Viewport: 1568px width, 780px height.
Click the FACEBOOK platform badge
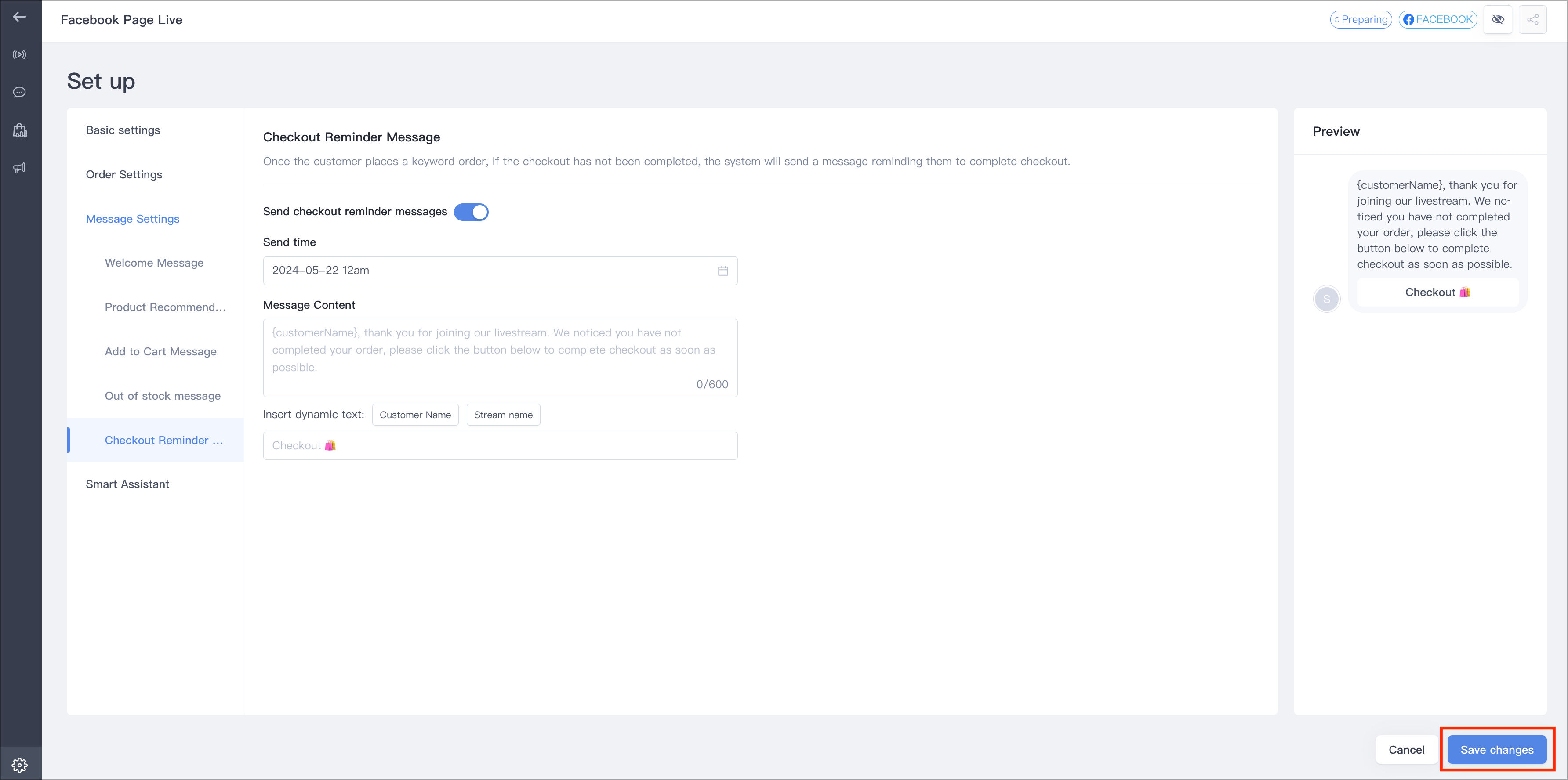pos(1438,19)
